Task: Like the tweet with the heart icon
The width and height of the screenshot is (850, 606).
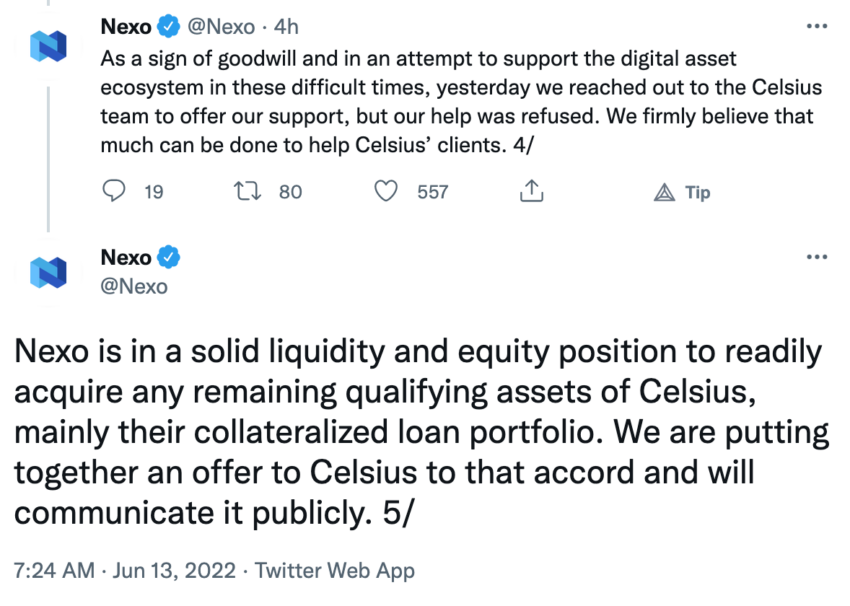Action: tap(386, 191)
